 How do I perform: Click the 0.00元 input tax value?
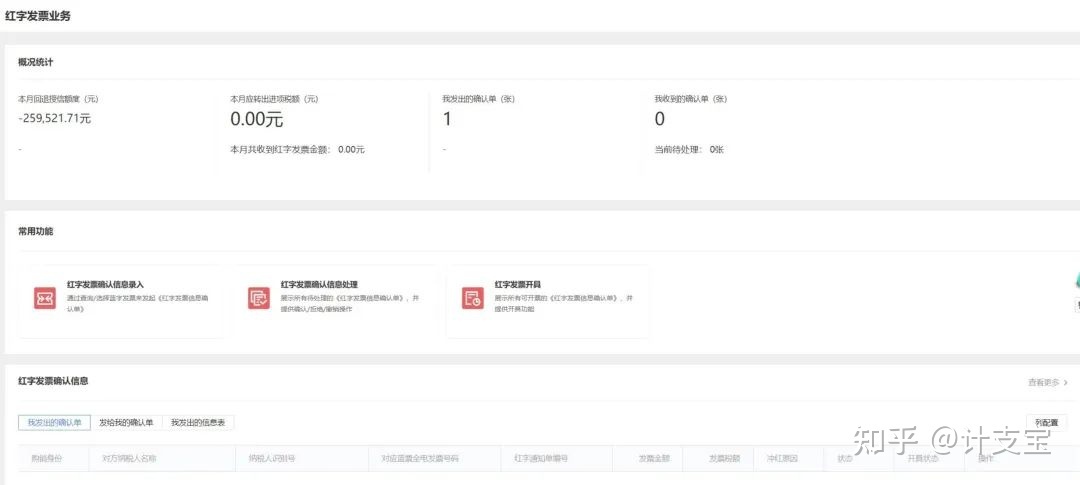(256, 118)
